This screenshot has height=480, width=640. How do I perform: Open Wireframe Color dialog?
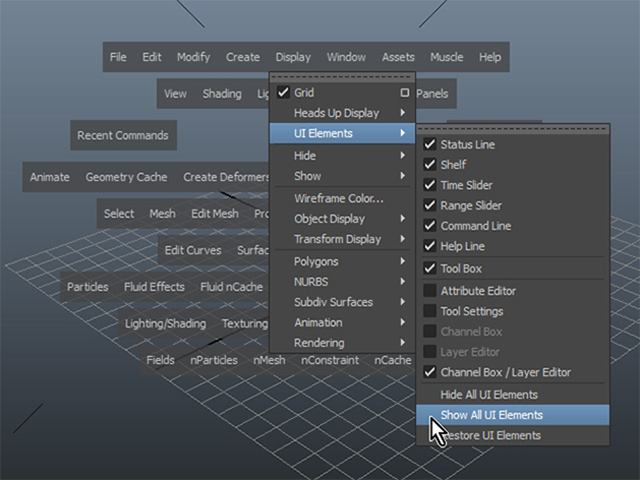click(342, 198)
